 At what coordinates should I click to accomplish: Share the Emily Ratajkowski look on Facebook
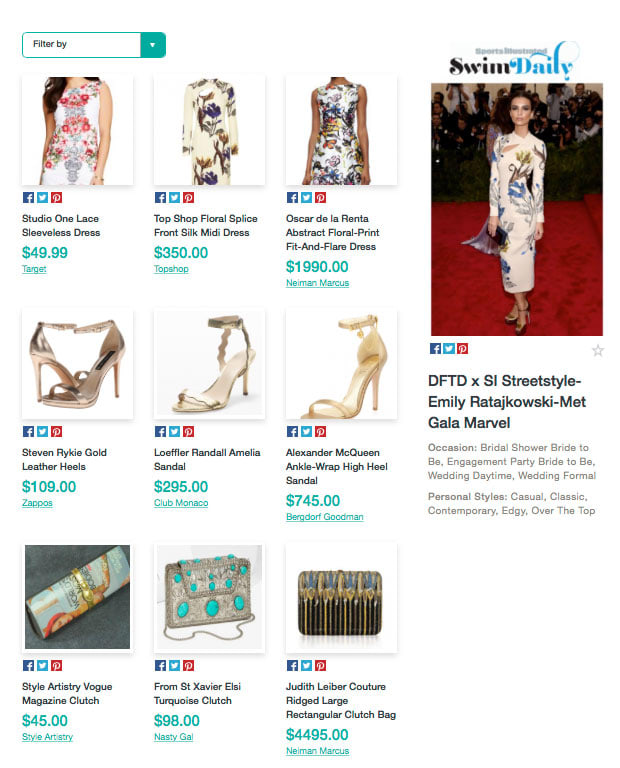tap(435, 348)
